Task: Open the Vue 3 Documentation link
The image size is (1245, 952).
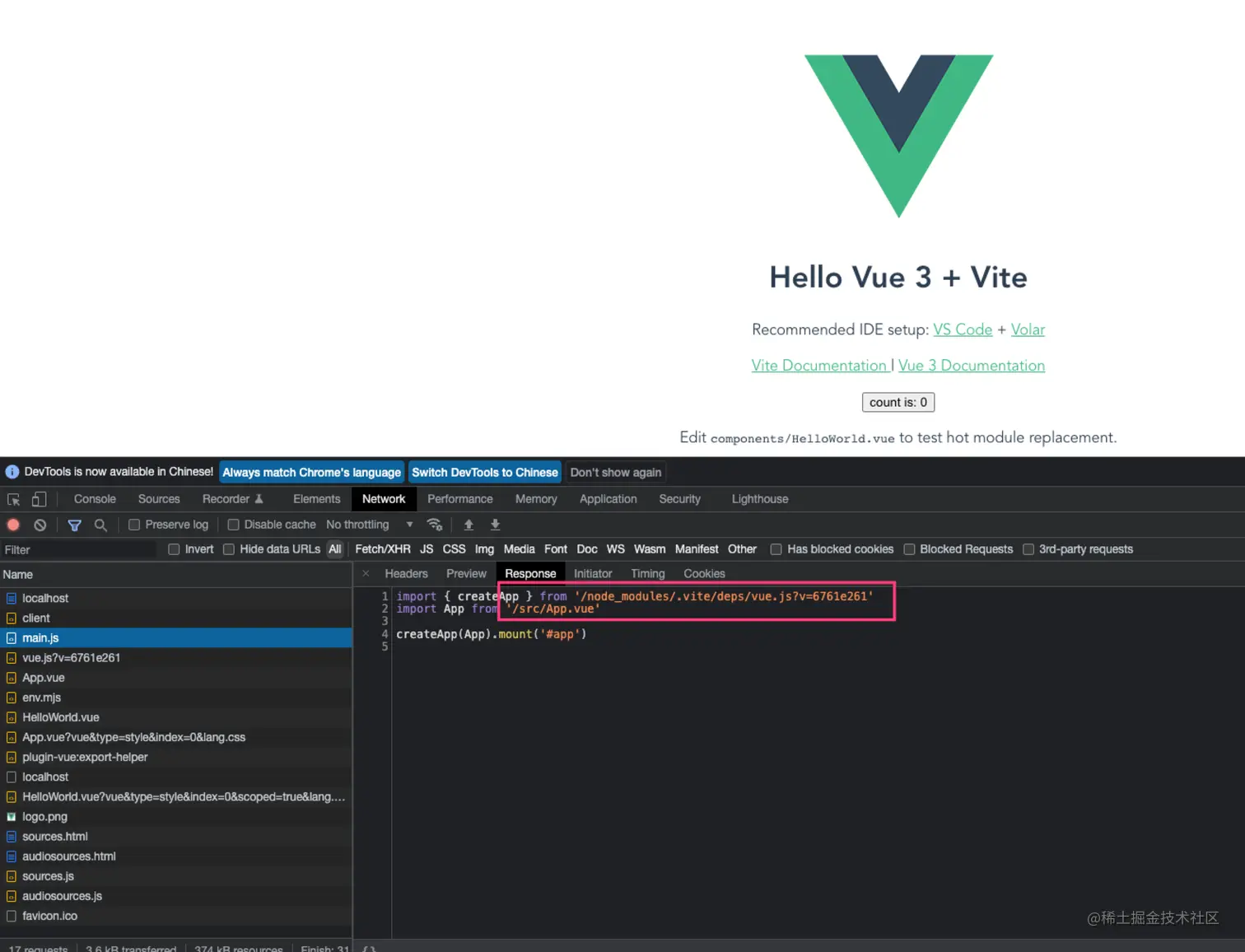Action: click(x=972, y=366)
